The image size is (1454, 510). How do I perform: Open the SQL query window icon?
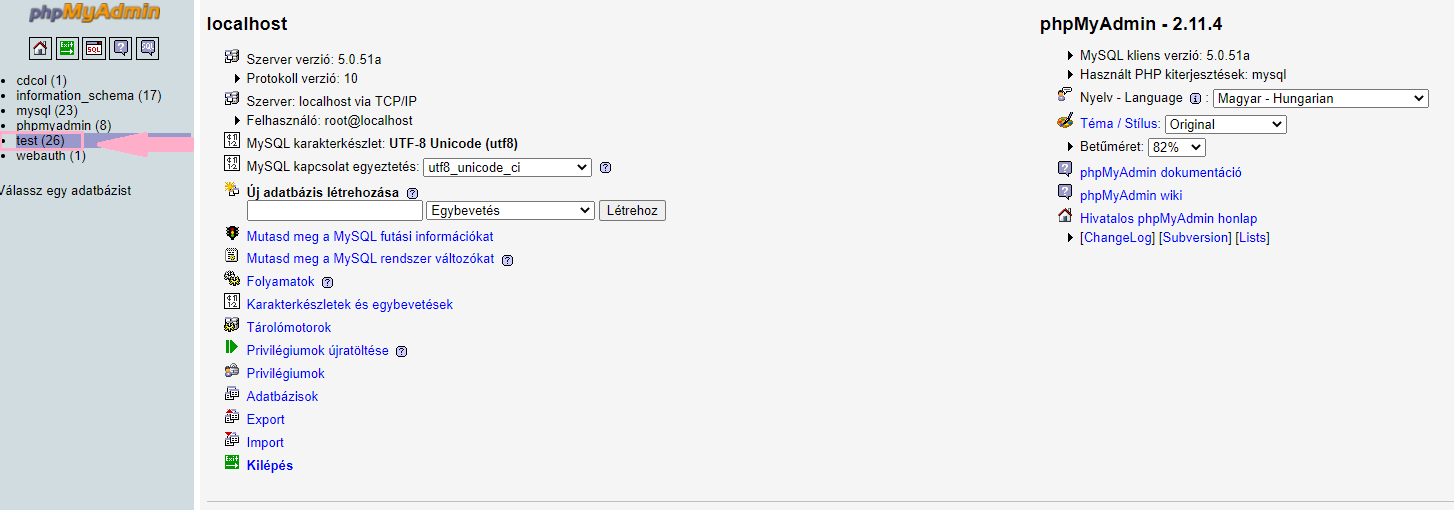94,48
